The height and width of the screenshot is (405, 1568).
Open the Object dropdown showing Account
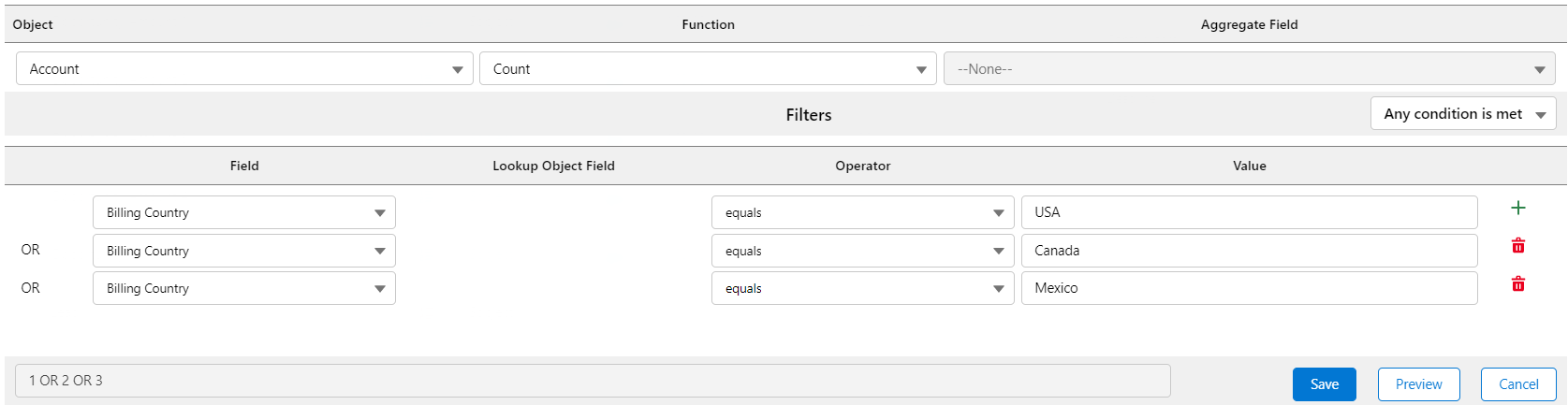[x=244, y=69]
